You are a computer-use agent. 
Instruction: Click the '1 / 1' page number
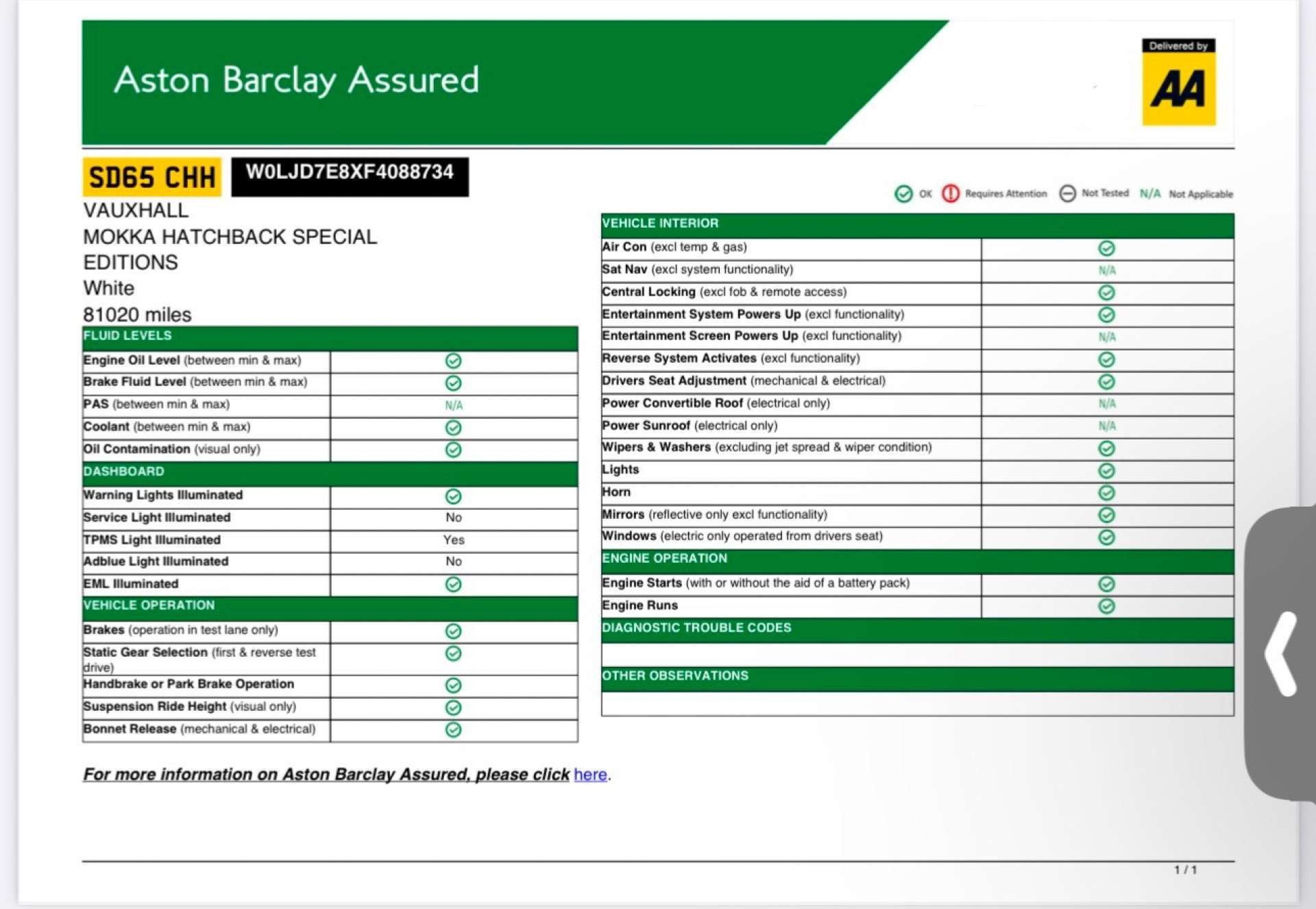pos(1185,870)
